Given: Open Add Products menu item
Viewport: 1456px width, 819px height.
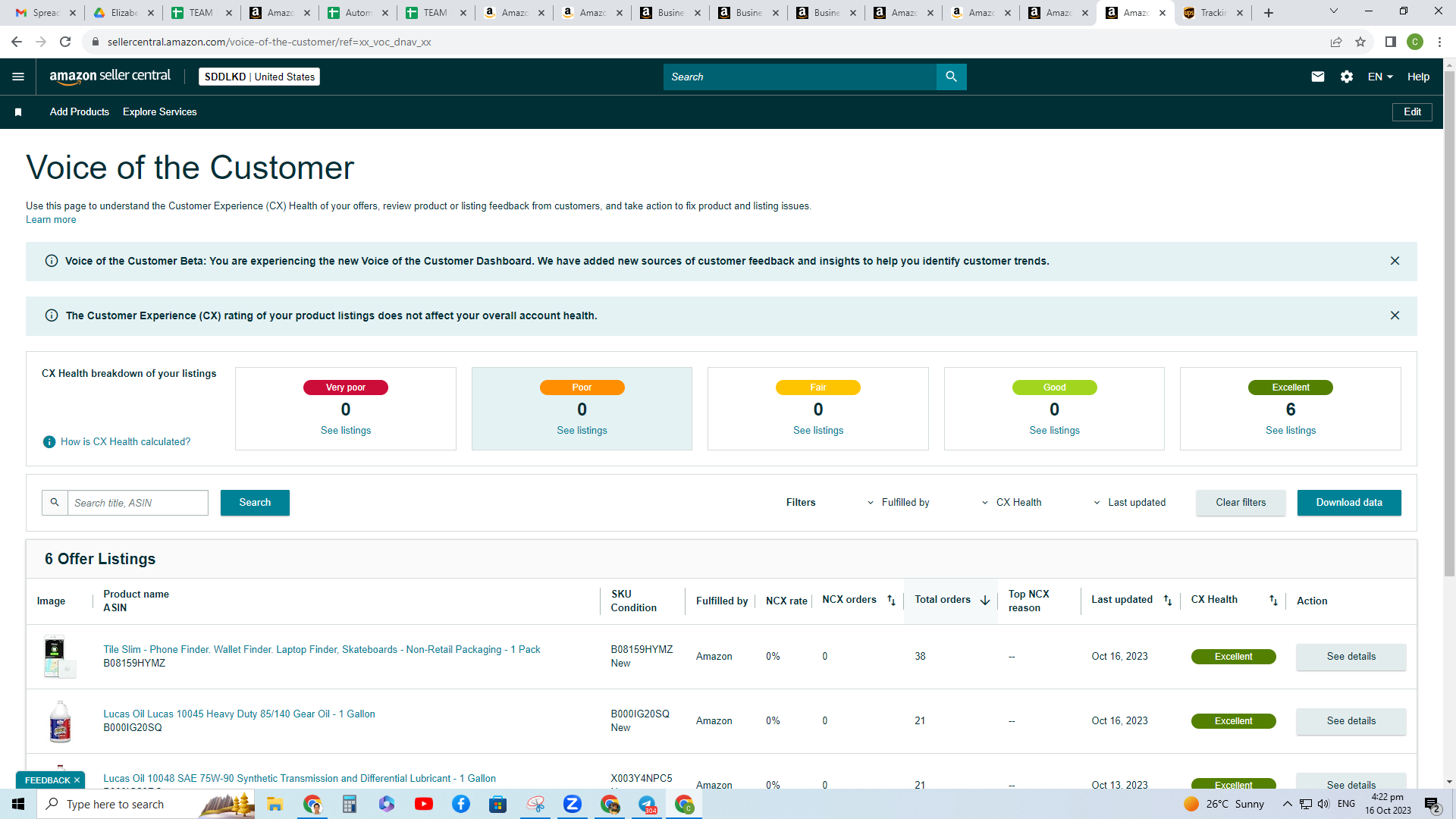Looking at the screenshot, I should 80,112.
